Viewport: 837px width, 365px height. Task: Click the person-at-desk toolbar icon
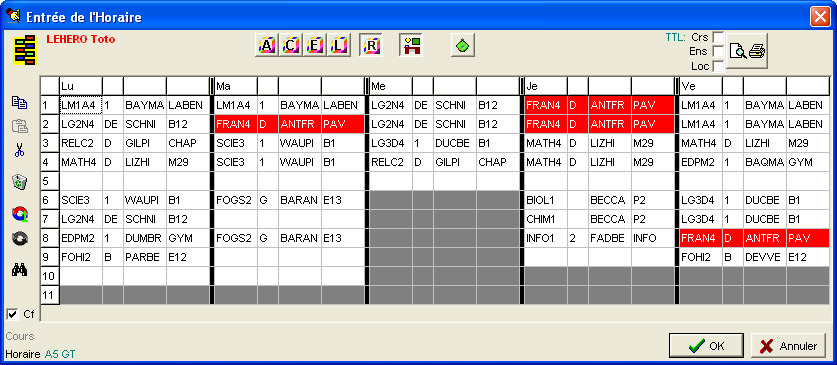(x=411, y=46)
